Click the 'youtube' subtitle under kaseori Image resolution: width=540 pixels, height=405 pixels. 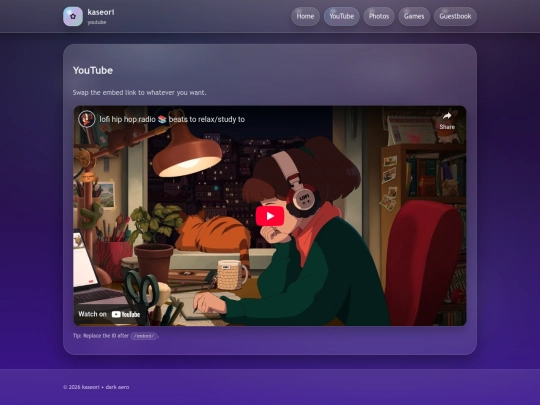point(97,22)
